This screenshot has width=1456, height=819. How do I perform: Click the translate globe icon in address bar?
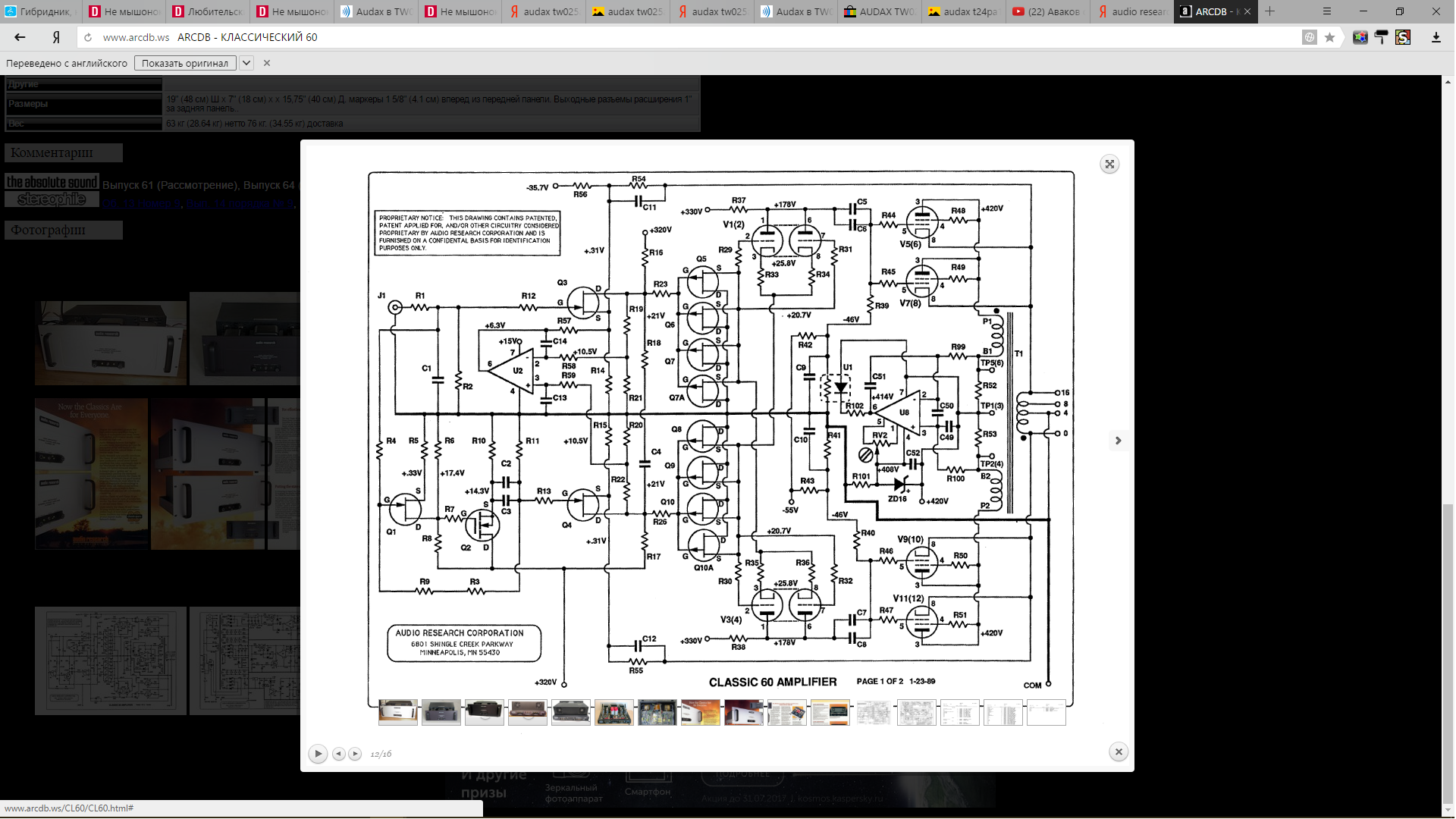pos(1310,37)
